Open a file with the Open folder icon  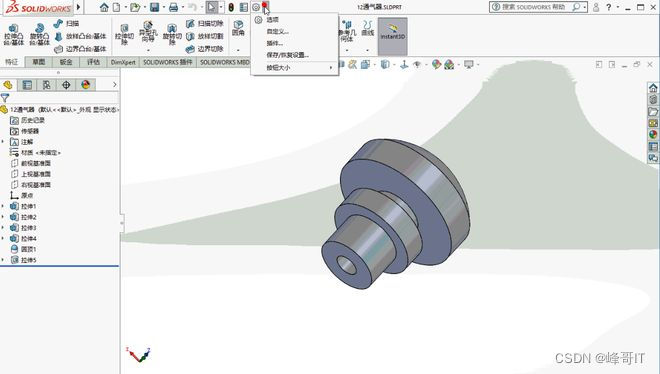pyautogui.click(x=135, y=7)
